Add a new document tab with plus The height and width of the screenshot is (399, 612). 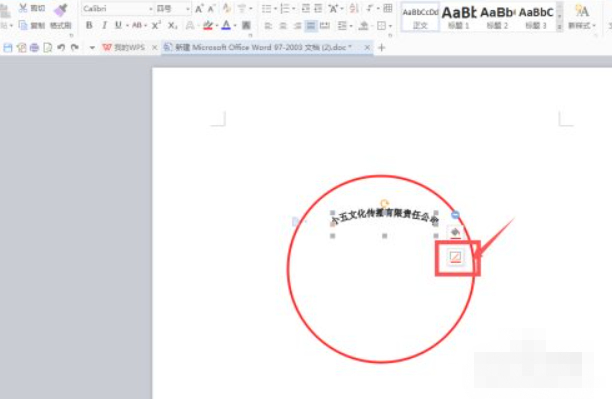[382, 48]
